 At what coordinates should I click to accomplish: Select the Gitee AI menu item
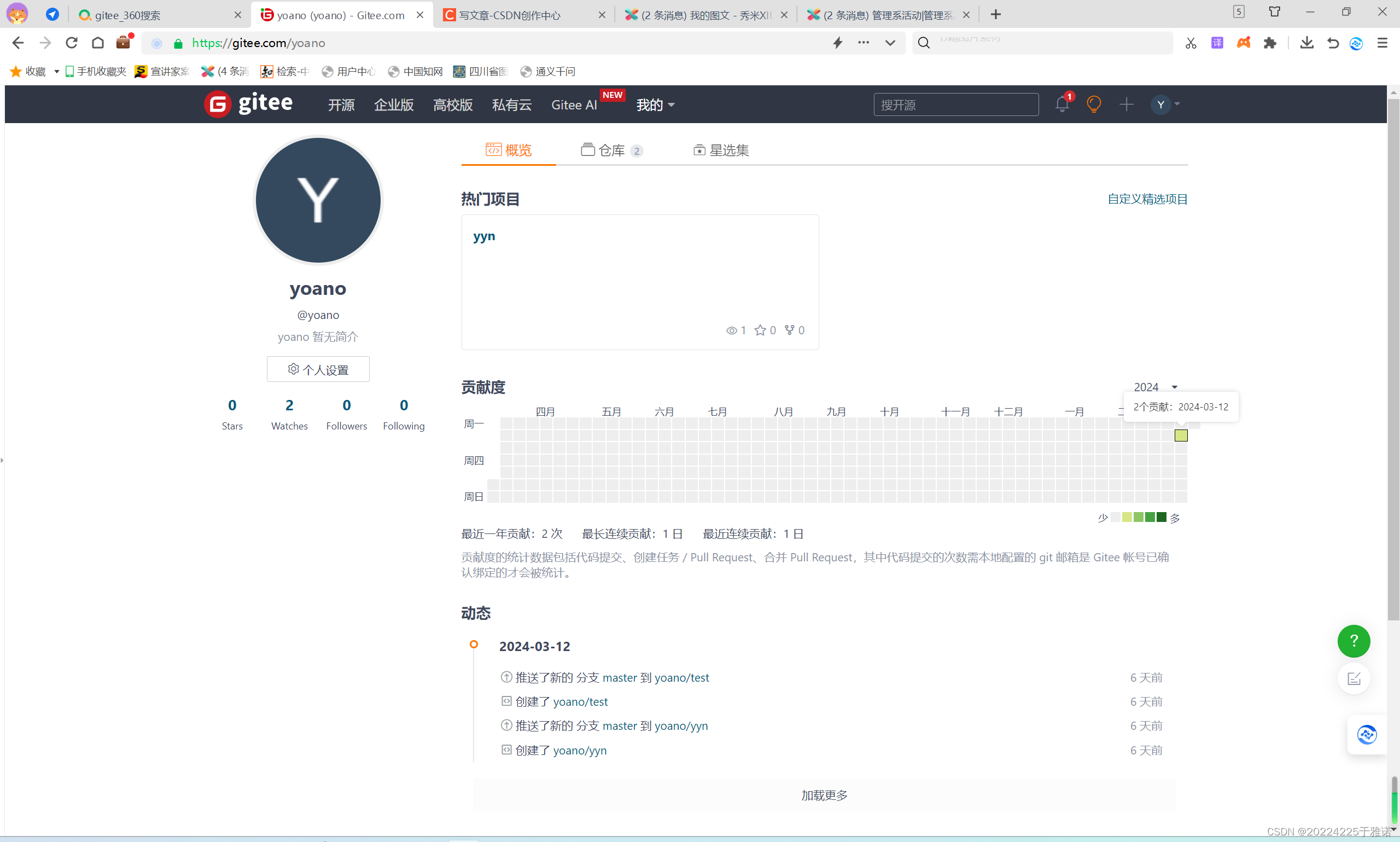[x=574, y=105]
